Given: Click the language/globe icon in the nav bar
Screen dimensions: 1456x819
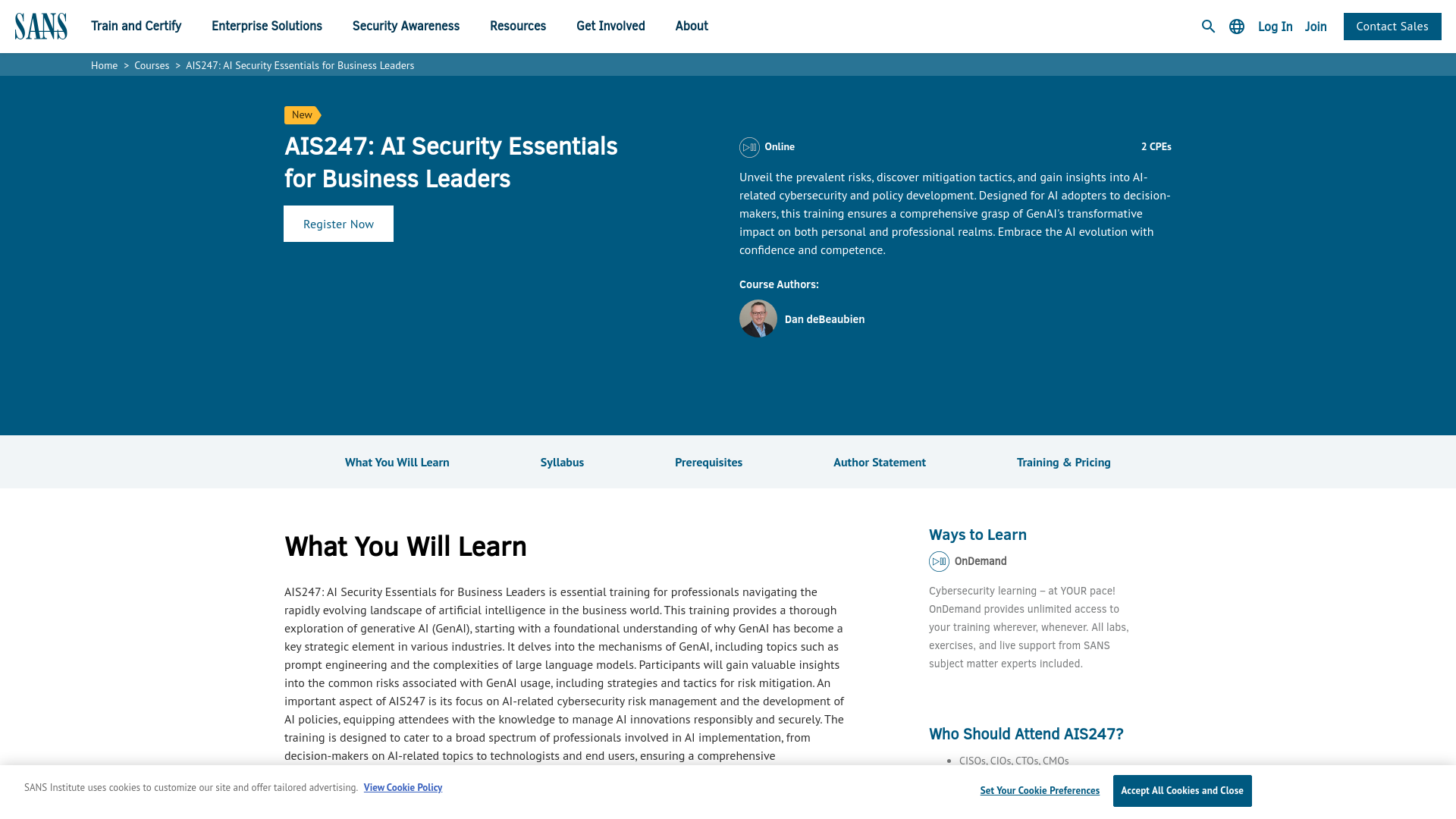Looking at the screenshot, I should [x=1236, y=26].
